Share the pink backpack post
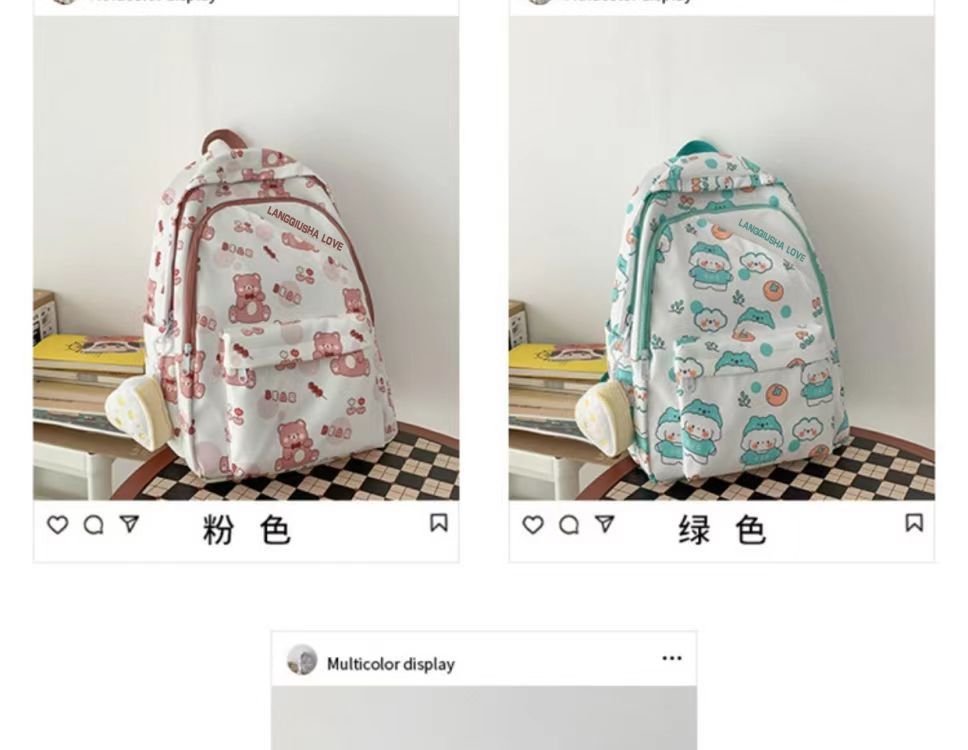 pos(129,524)
